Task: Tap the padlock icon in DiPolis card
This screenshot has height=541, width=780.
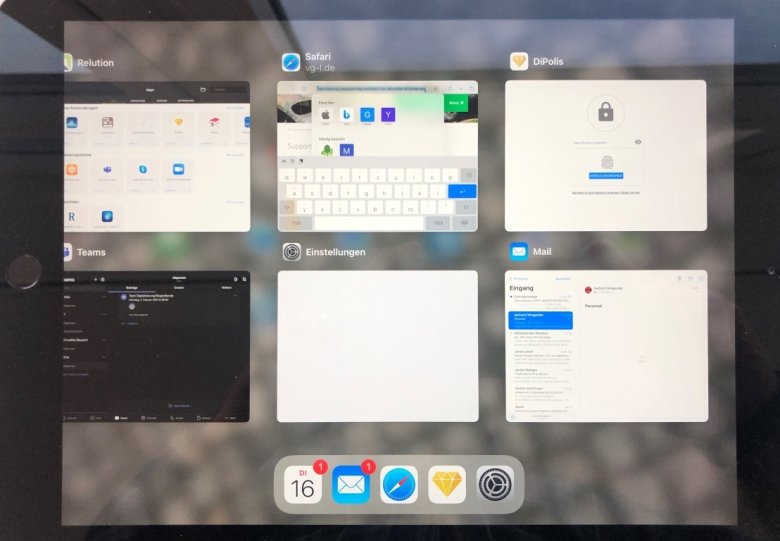Action: click(605, 112)
